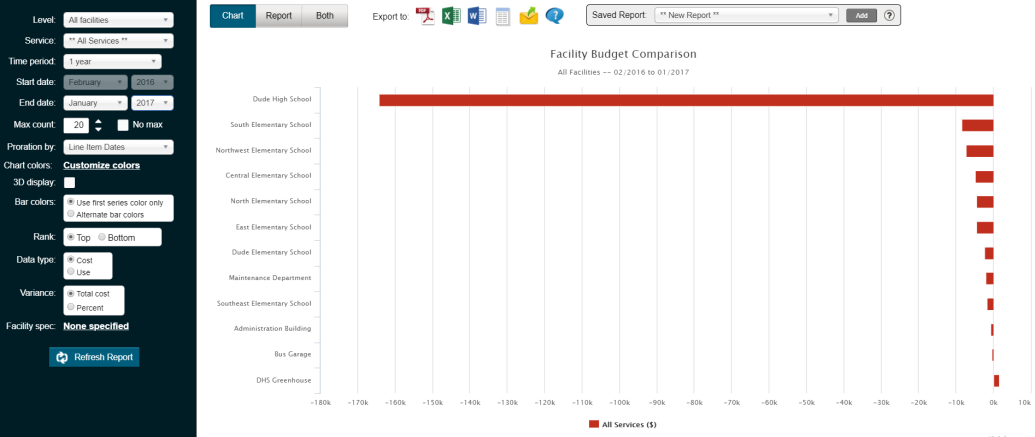Switch to the Report tab

(279, 16)
